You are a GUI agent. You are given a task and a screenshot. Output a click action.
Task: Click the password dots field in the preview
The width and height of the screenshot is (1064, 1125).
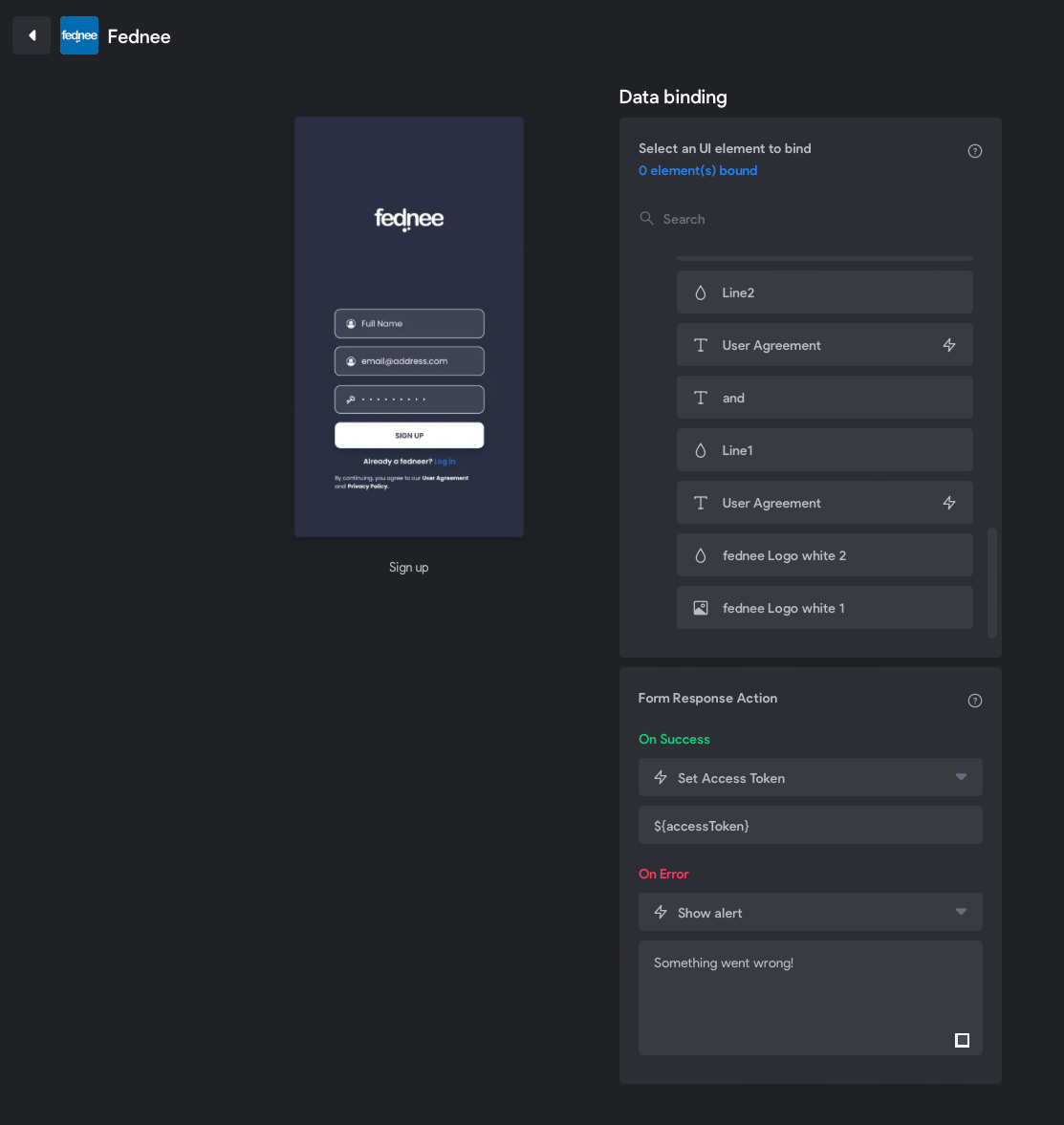(x=409, y=399)
